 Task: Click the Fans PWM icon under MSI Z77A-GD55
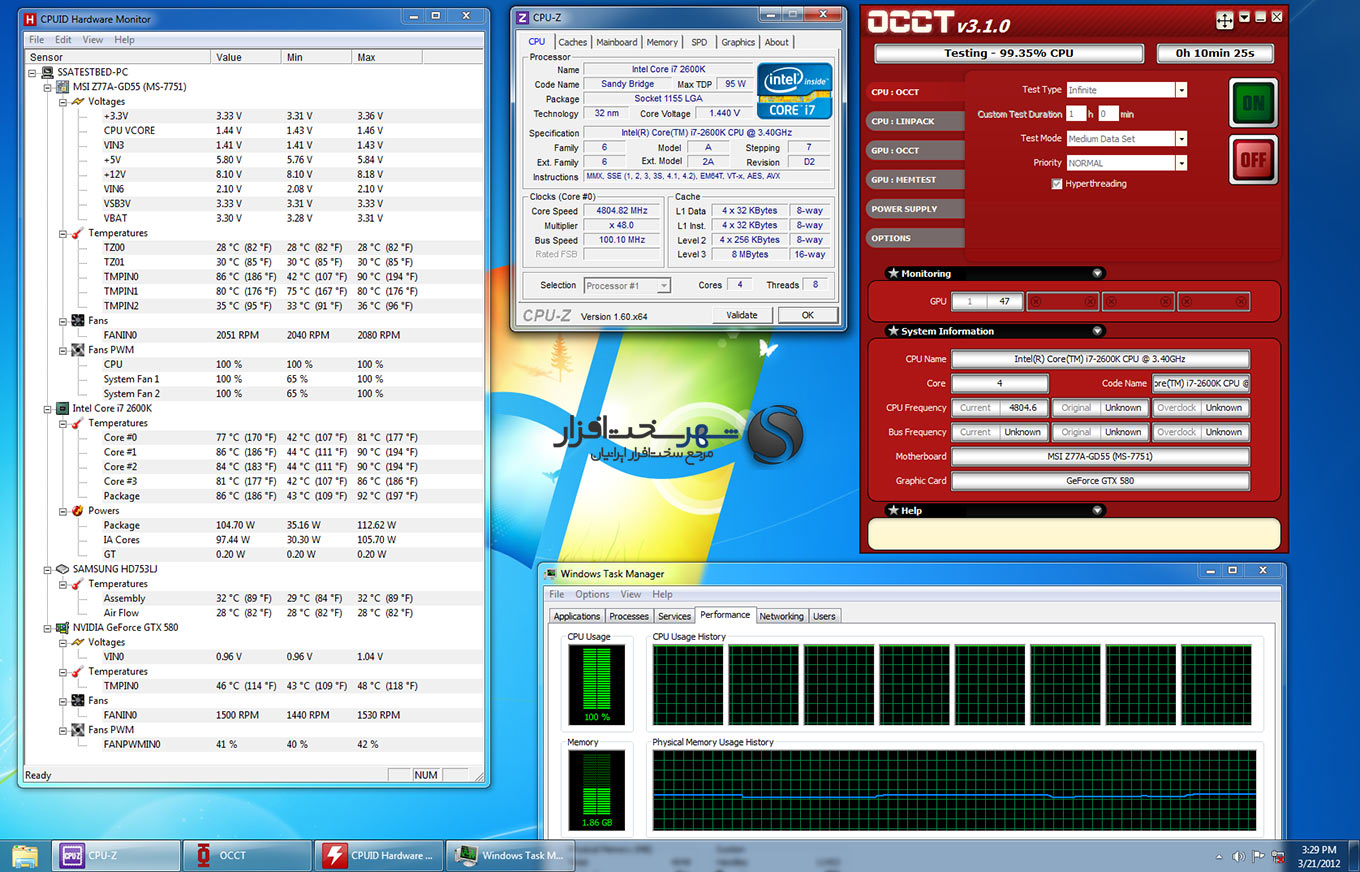click(x=77, y=350)
